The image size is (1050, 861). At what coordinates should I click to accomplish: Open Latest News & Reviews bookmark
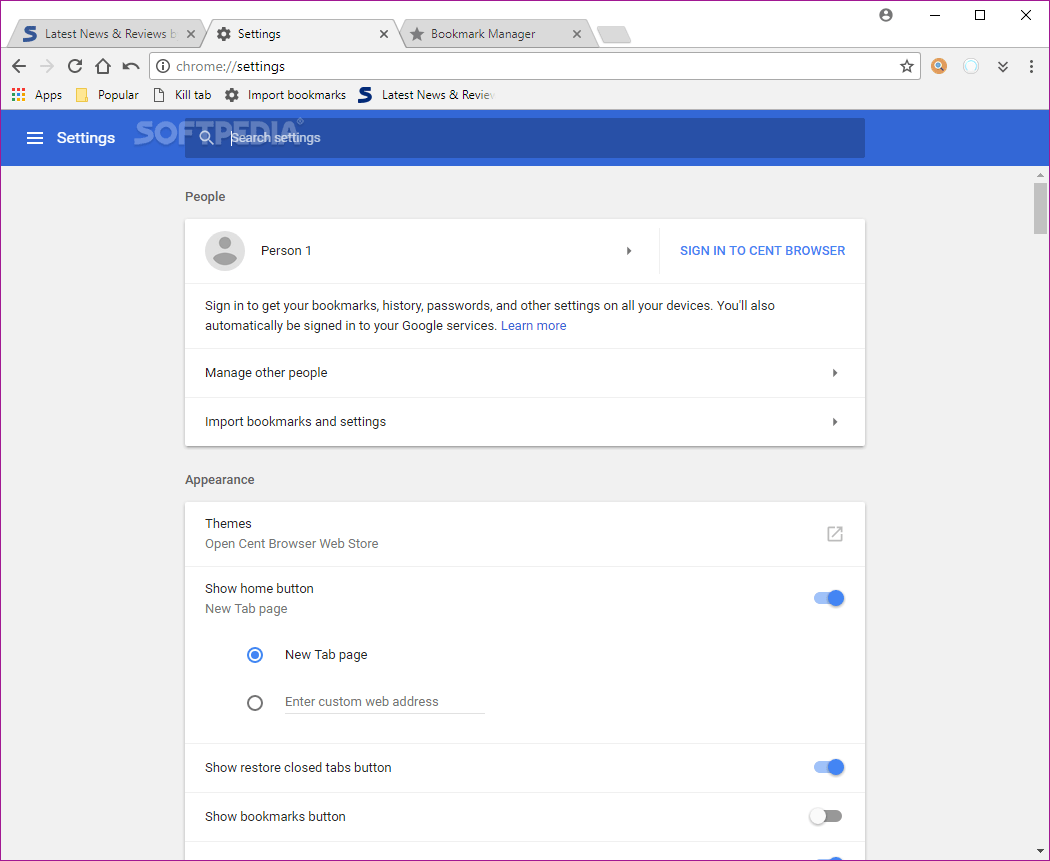(x=427, y=95)
